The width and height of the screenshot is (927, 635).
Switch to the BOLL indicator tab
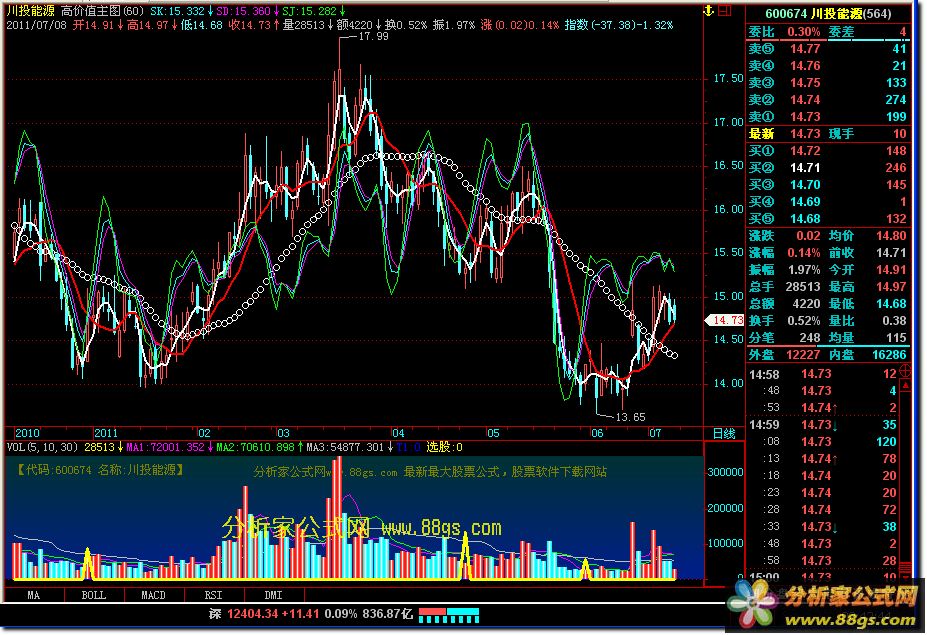point(93,595)
